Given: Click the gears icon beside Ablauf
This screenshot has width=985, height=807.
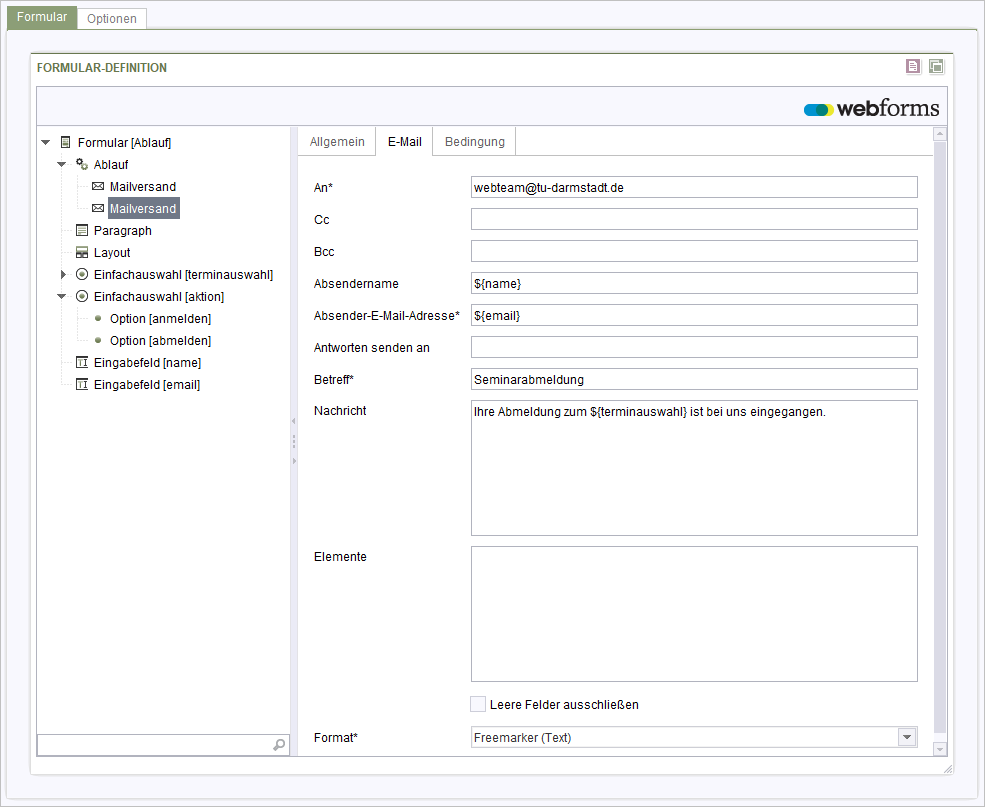Looking at the screenshot, I should (x=82, y=164).
